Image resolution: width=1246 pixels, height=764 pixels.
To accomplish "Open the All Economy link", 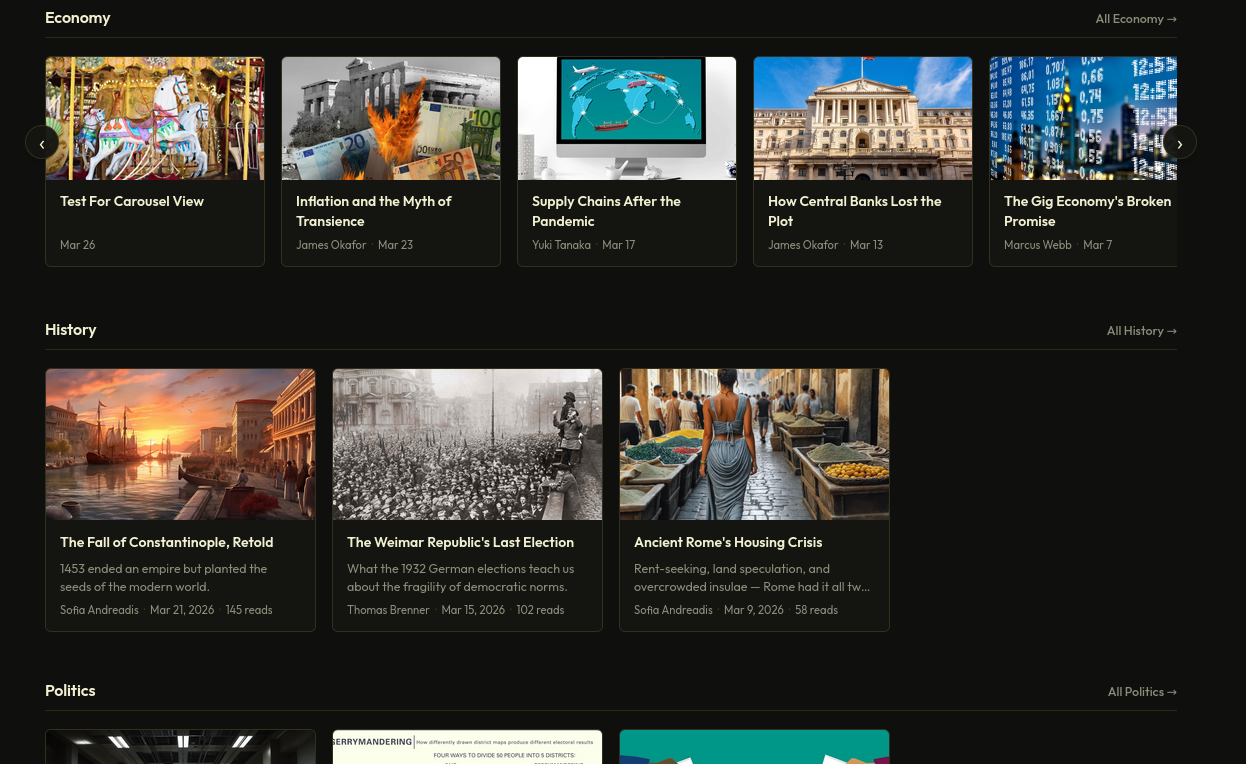I will [x=1135, y=19].
